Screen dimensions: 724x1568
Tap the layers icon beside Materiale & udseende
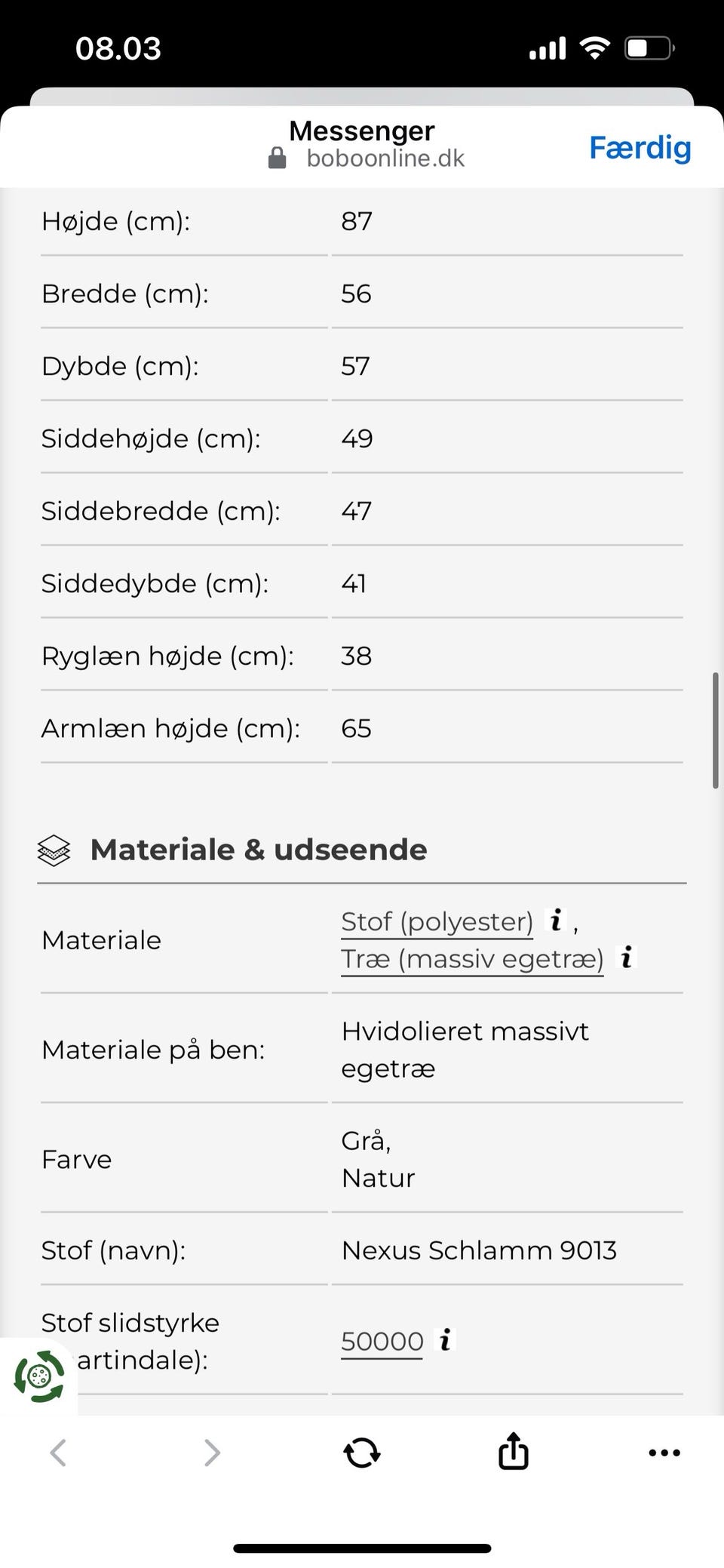point(54,850)
